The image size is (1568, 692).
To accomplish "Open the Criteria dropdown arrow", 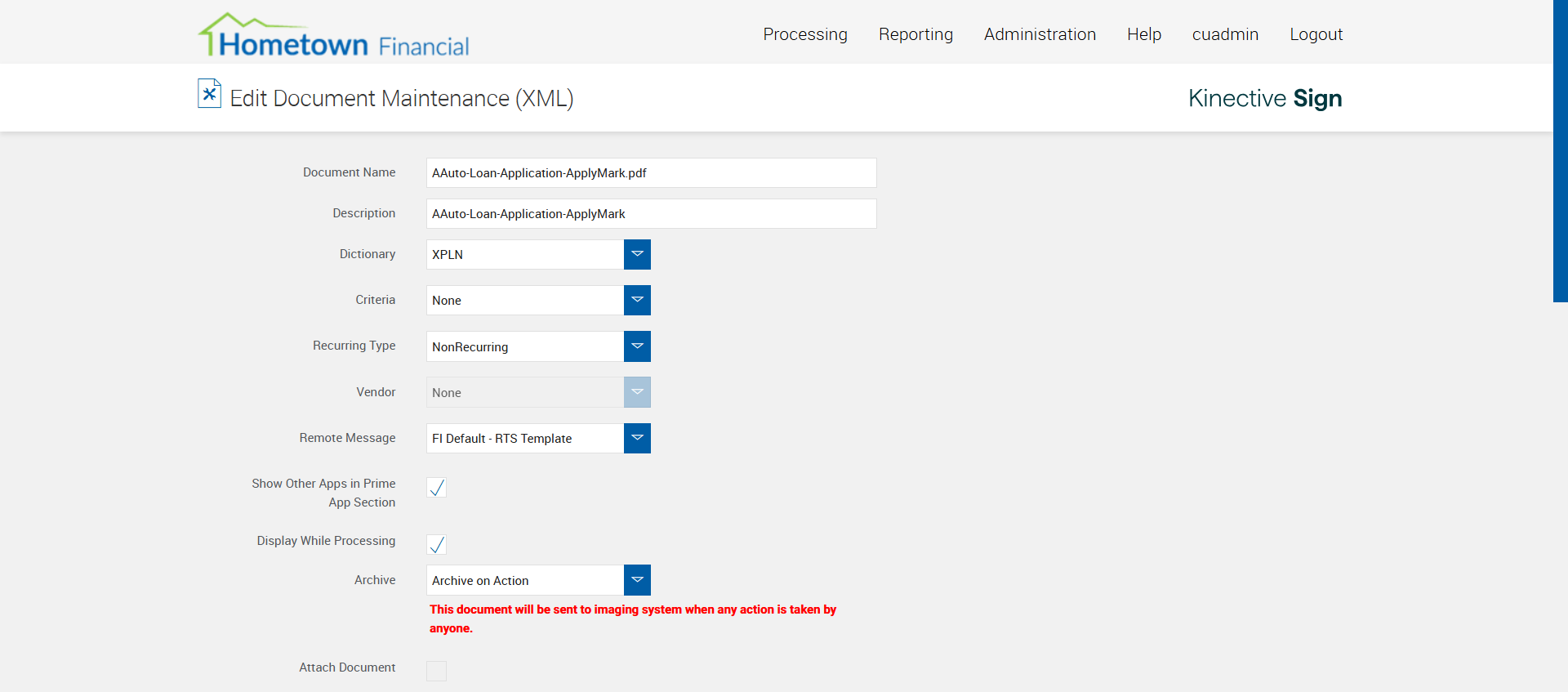I will pos(637,300).
